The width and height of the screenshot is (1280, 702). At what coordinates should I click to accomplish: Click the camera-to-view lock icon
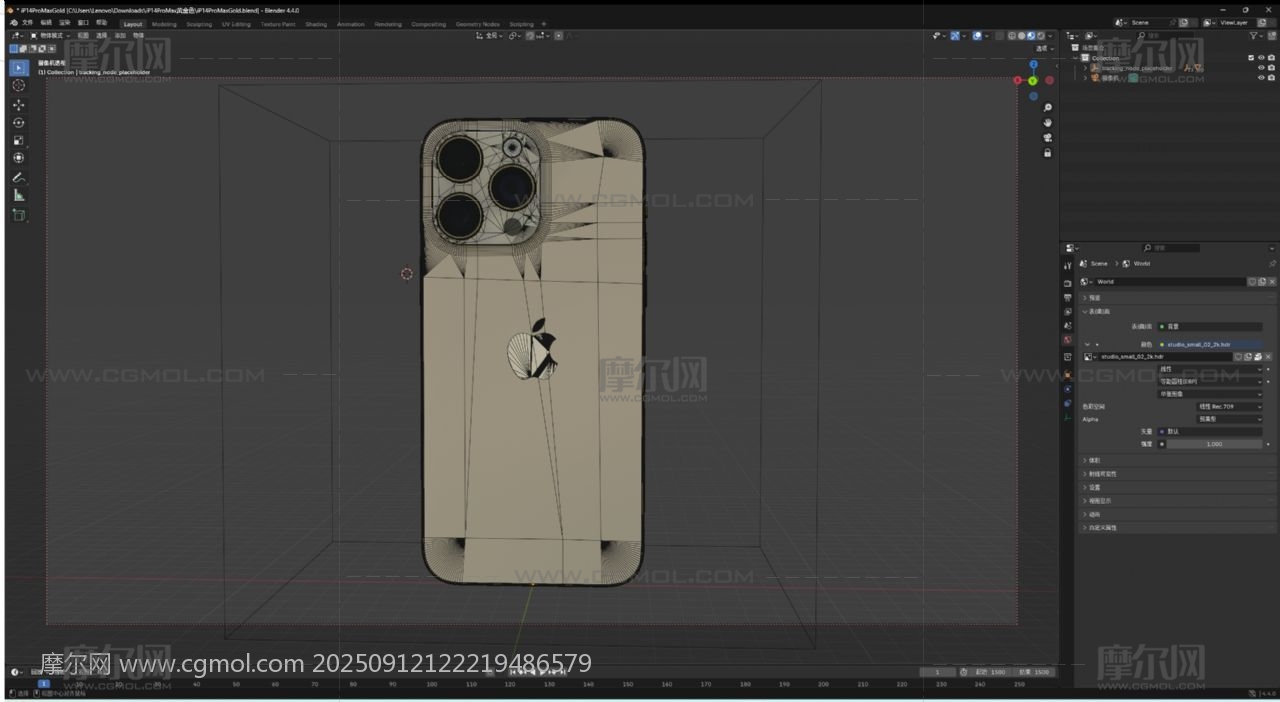[x=1047, y=153]
